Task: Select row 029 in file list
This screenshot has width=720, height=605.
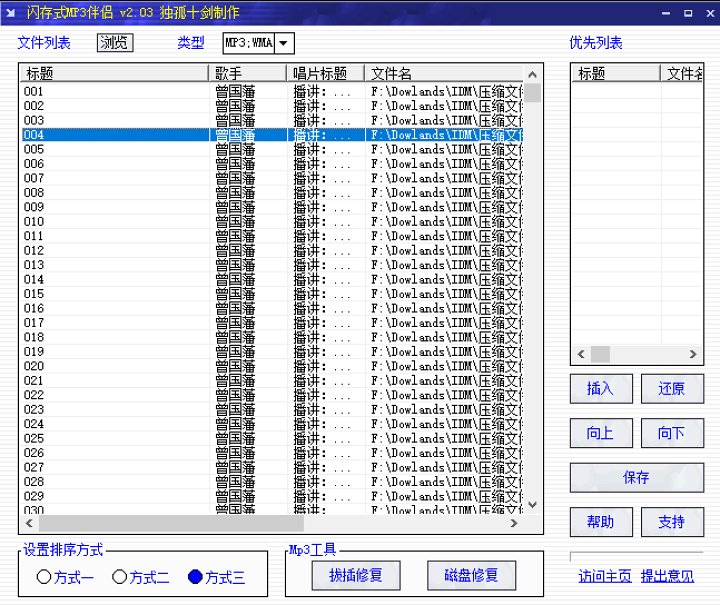Action: 272,496
